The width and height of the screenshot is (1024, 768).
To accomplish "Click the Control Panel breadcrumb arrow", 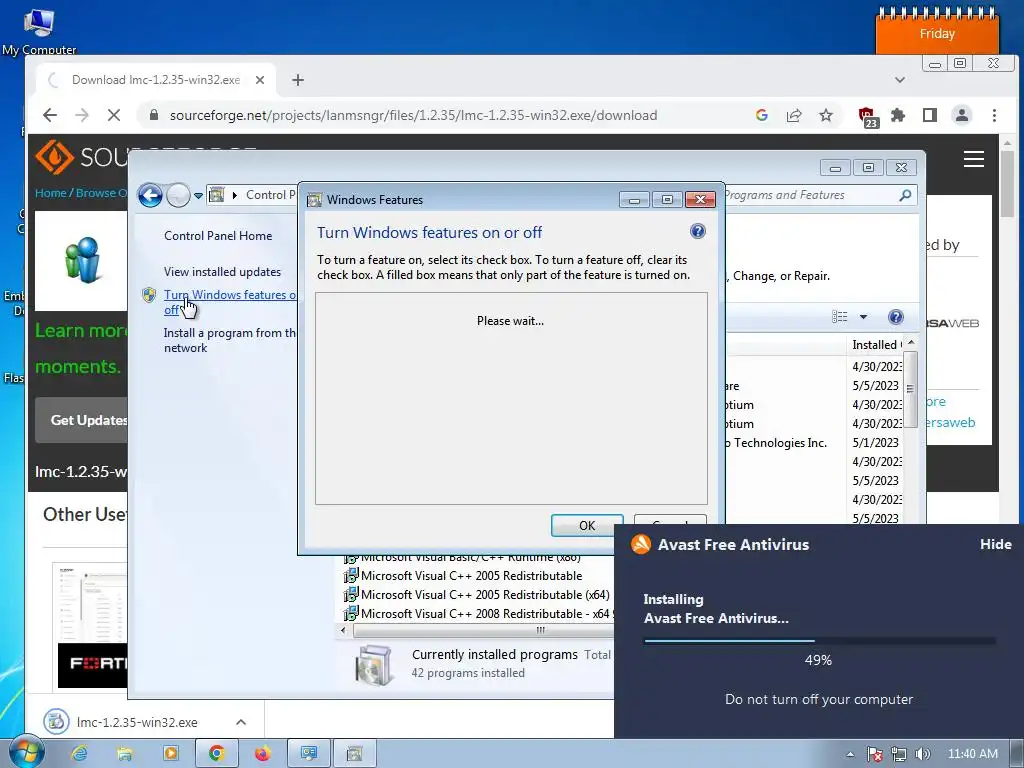I will coord(234,195).
